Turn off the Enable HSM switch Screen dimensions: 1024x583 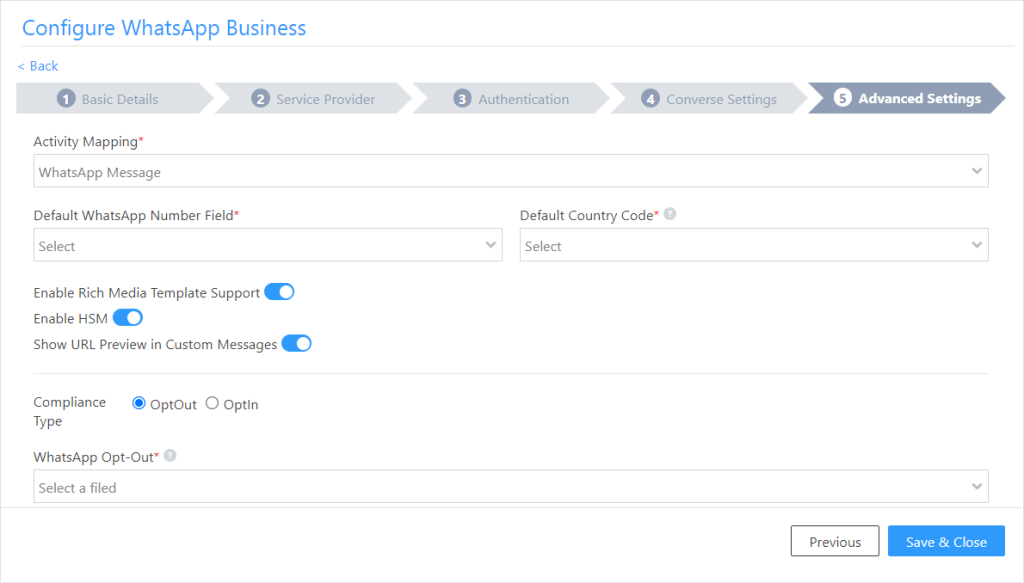128,318
